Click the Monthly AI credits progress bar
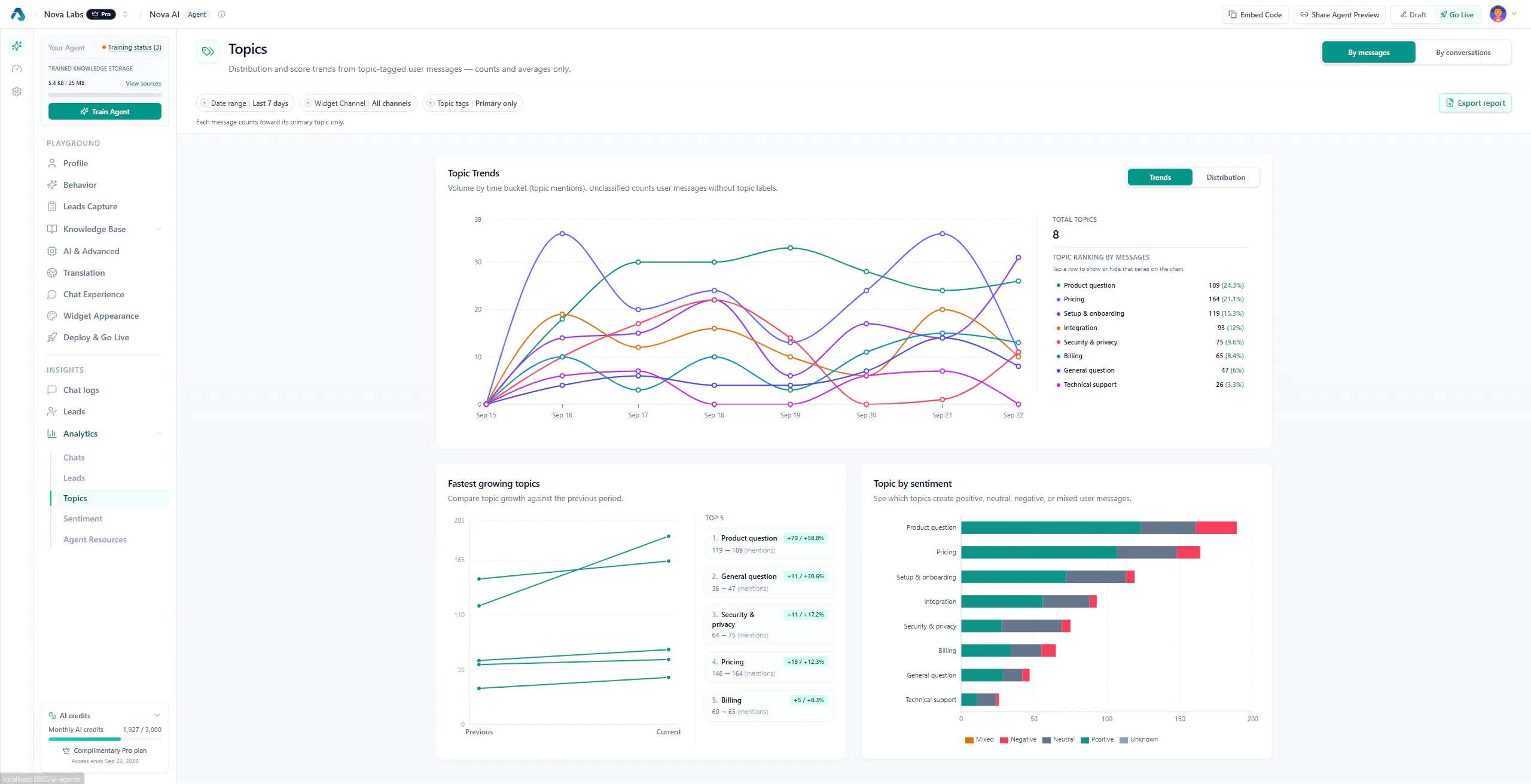Viewport: 1531px width, 784px height. 105,739
